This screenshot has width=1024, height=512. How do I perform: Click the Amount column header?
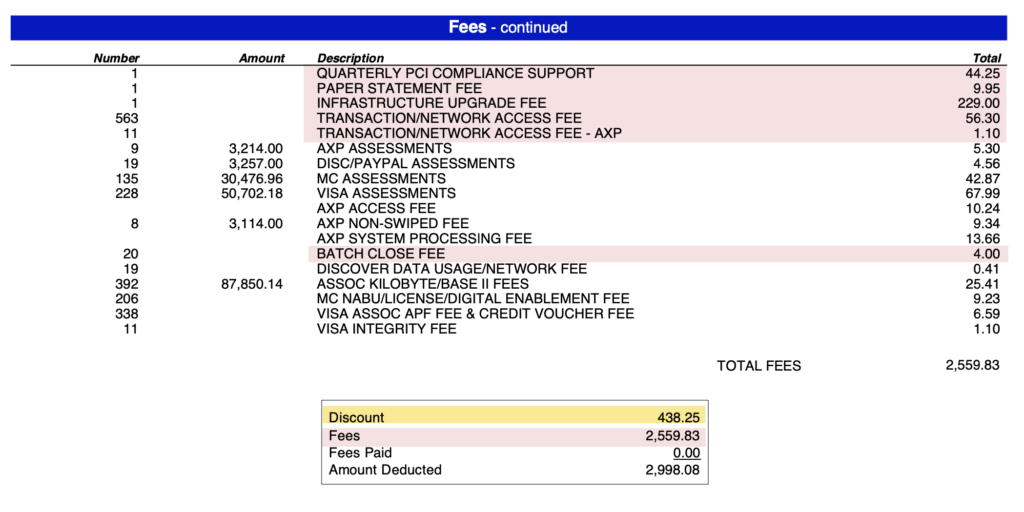point(262,58)
